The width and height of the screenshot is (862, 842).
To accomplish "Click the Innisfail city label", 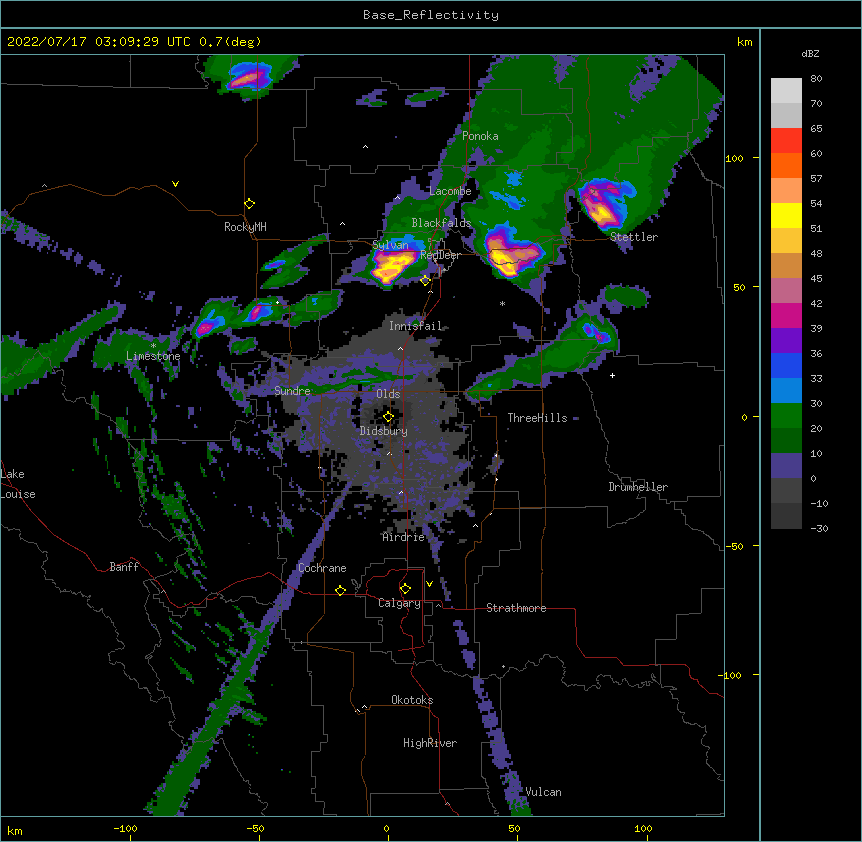I will (x=415, y=326).
